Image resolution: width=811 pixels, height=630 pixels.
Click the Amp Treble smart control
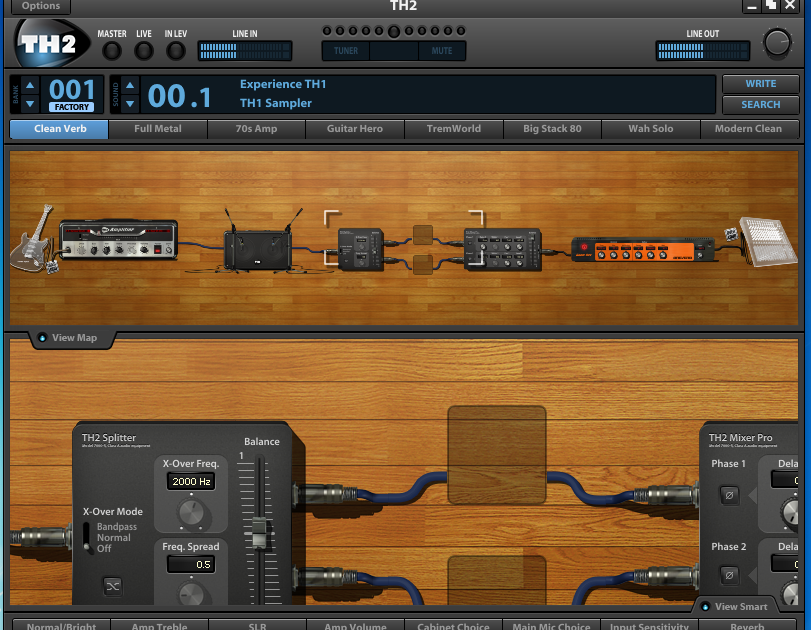pyautogui.click(x=159, y=625)
